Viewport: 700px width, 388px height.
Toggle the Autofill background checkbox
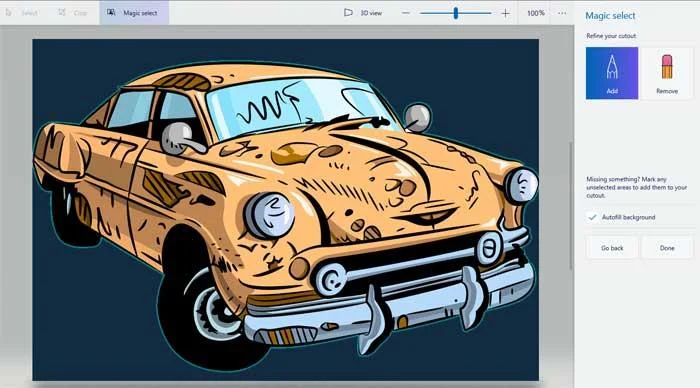click(x=592, y=217)
